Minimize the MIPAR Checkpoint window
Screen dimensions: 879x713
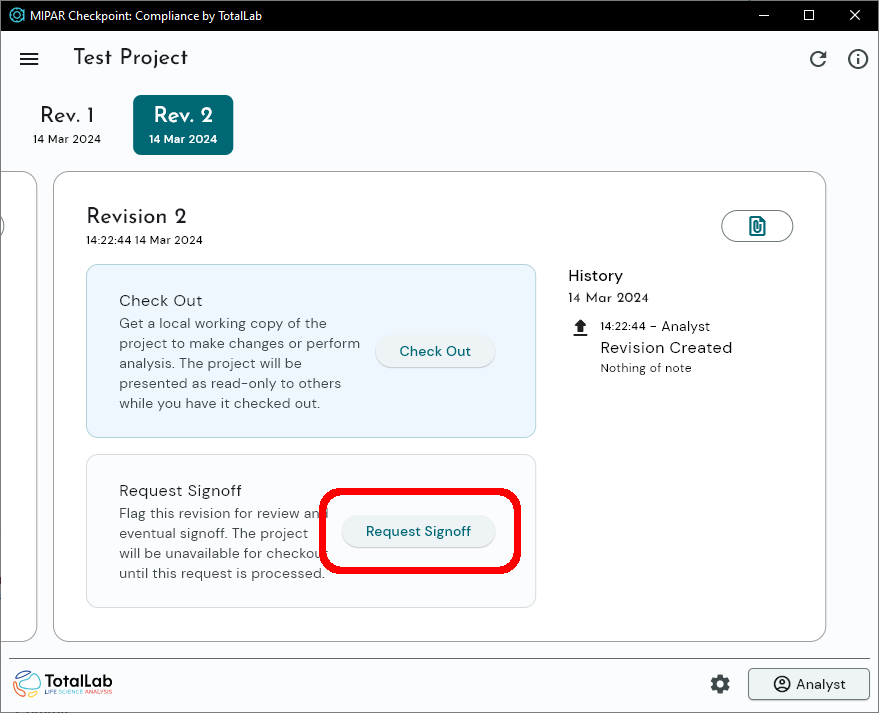[x=764, y=15]
